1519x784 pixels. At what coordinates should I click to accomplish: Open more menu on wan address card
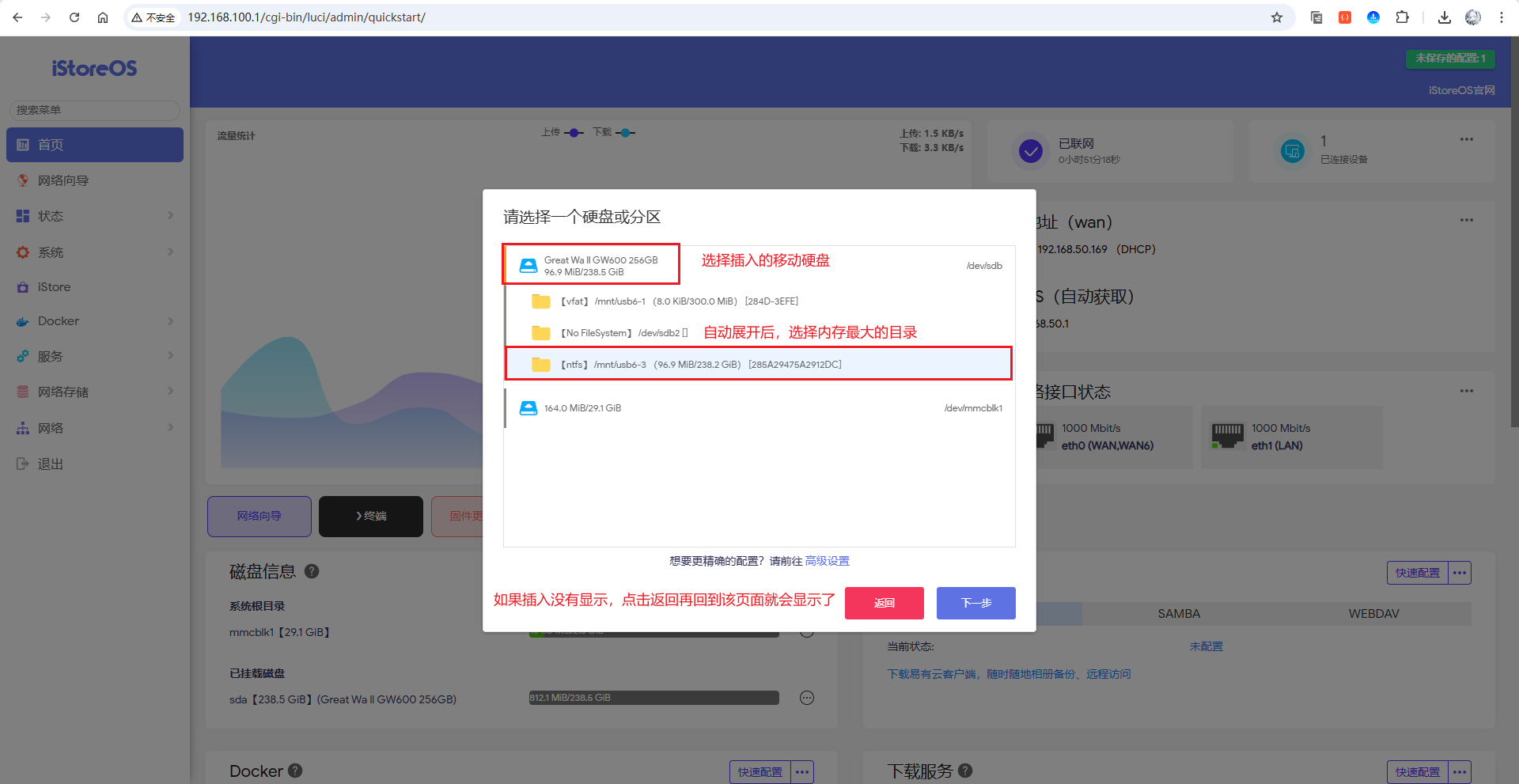click(x=1467, y=220)
